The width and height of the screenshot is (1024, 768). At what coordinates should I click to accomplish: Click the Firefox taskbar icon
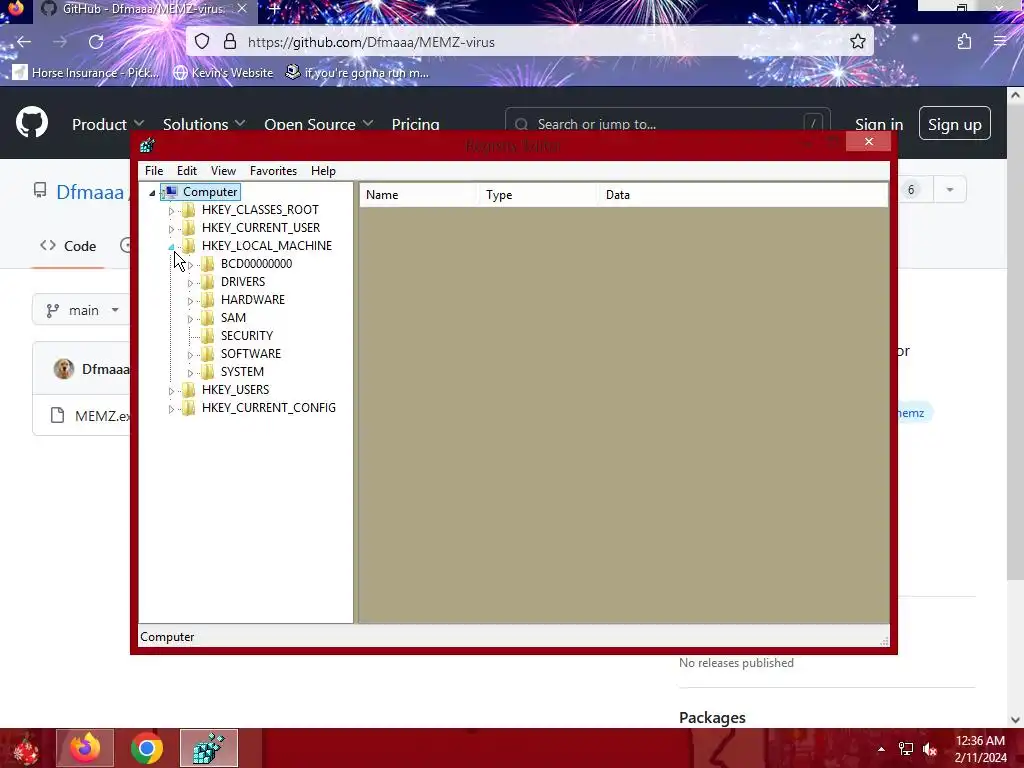(x=85, y=748)
